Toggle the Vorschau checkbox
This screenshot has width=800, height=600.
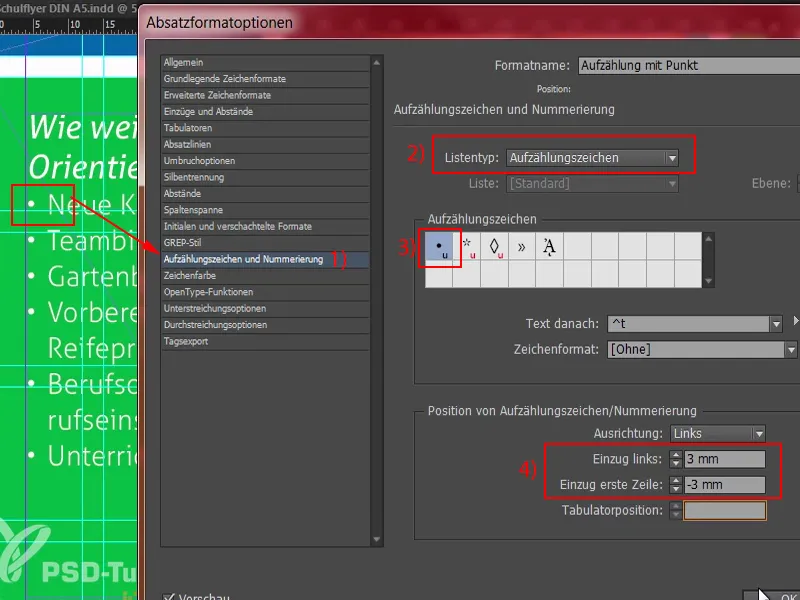click(168, 596)
